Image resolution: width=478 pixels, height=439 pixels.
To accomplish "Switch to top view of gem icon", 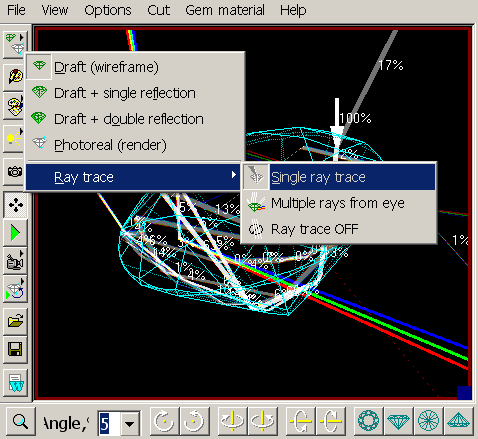I will pos(368,421).
